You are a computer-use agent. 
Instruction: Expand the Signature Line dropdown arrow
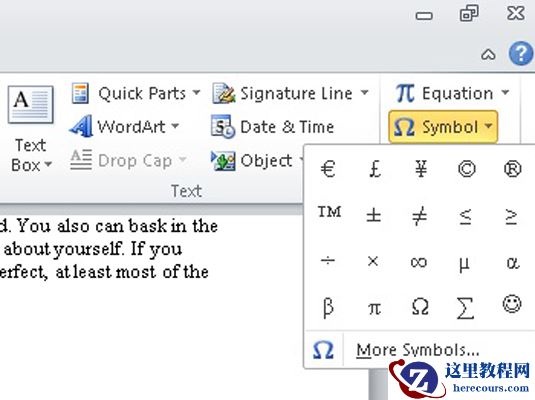pyautogui.click(x=364, y=92)
